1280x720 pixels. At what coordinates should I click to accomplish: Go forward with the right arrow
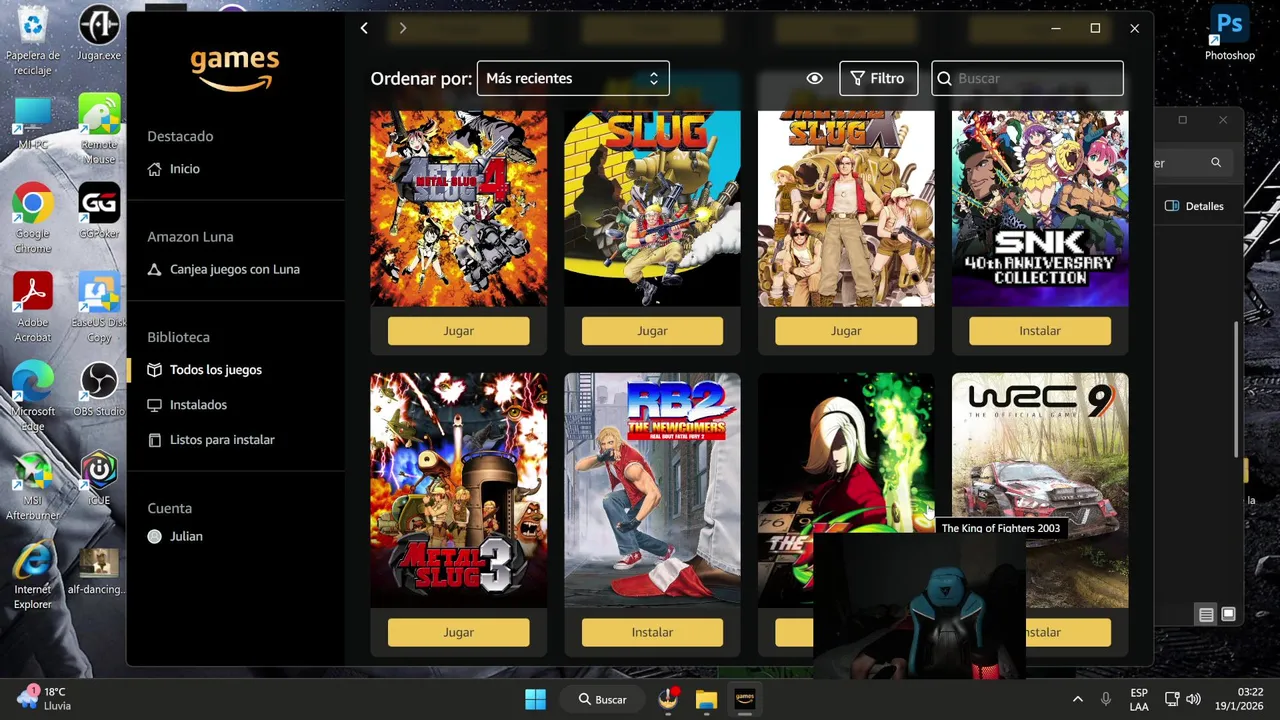click(x=402, y=28)
